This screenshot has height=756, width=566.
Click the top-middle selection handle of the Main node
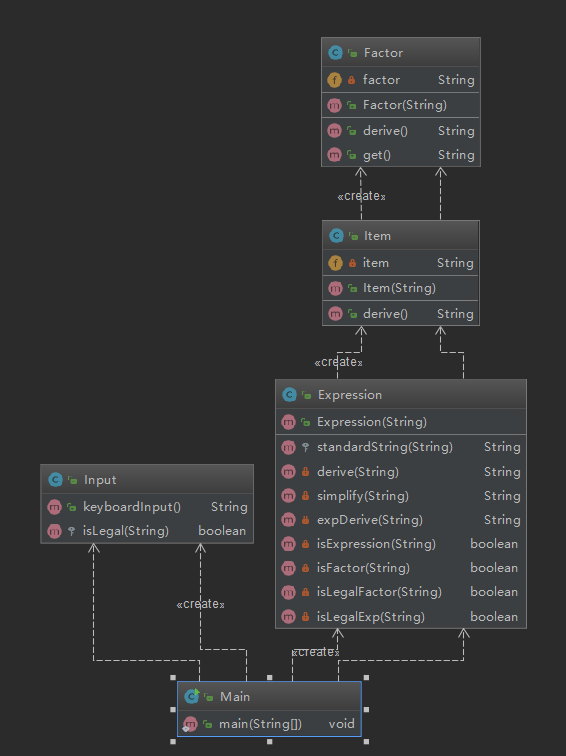[x=270, y=677]
